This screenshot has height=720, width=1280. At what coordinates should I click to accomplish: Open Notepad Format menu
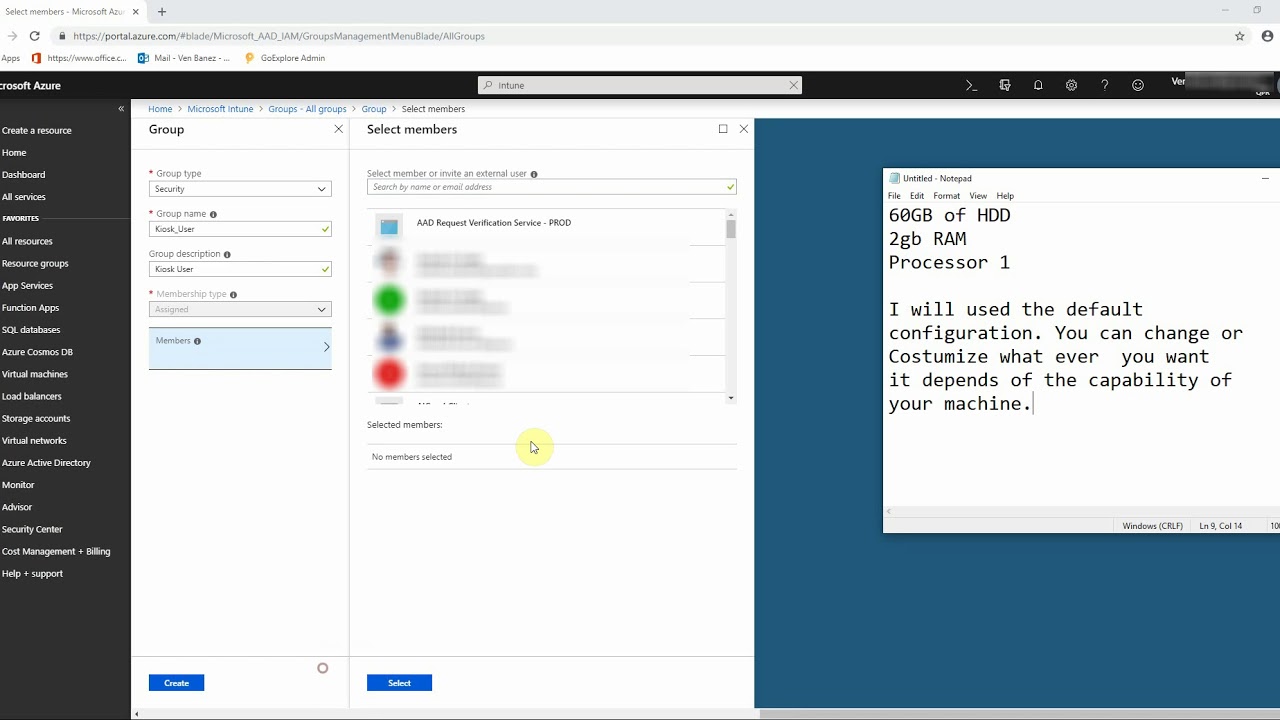coord(946,196)
